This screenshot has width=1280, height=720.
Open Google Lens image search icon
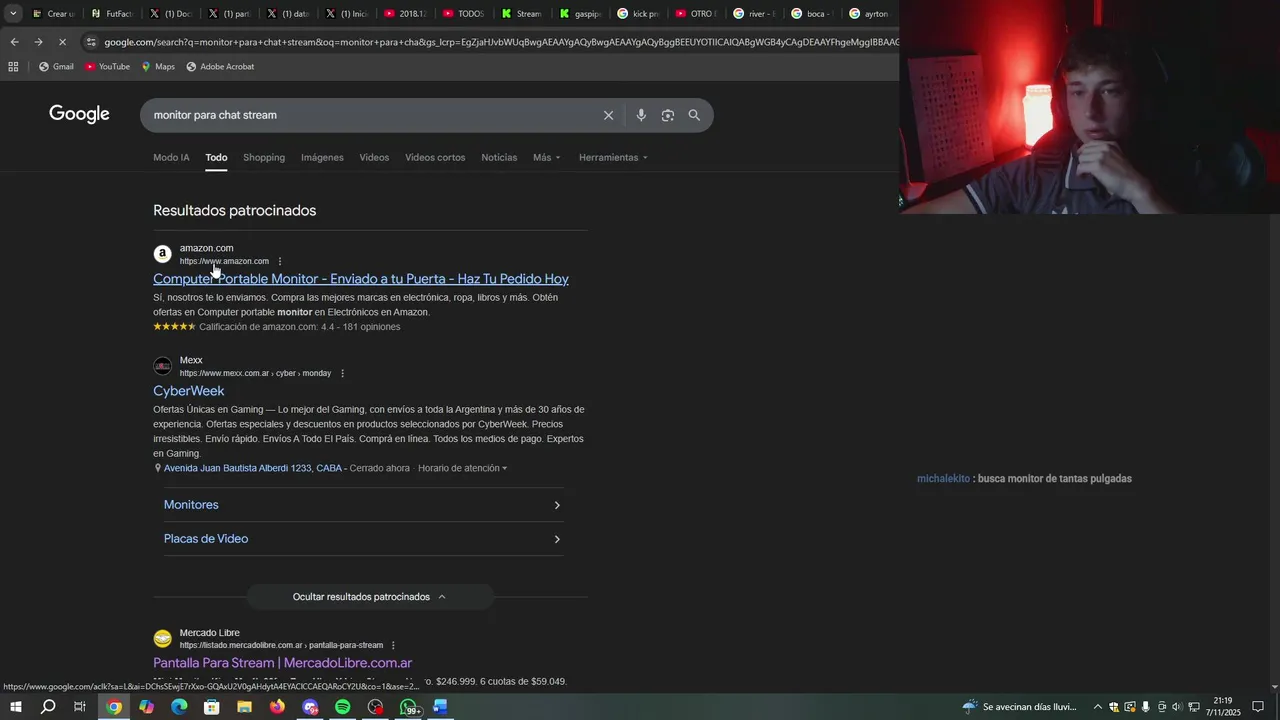point(668,115)
